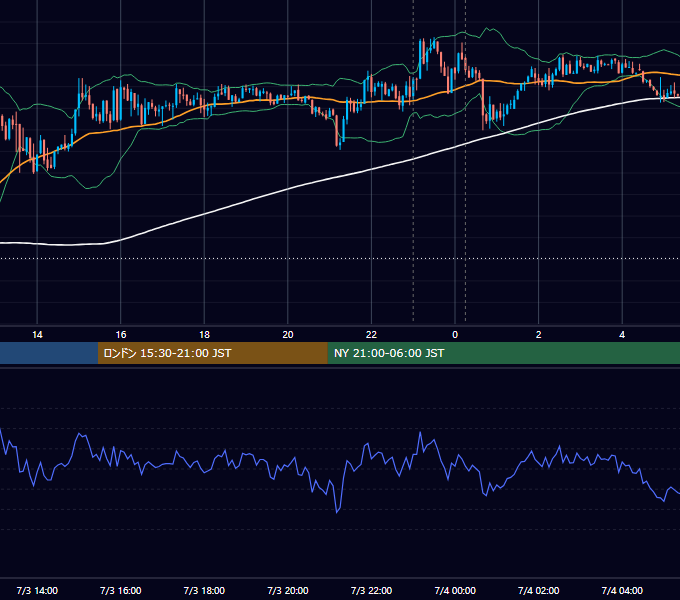The height and width of the screenshot is (600, 680).
Task: Click the 7/4 00:00 time label
Action: 455,590
